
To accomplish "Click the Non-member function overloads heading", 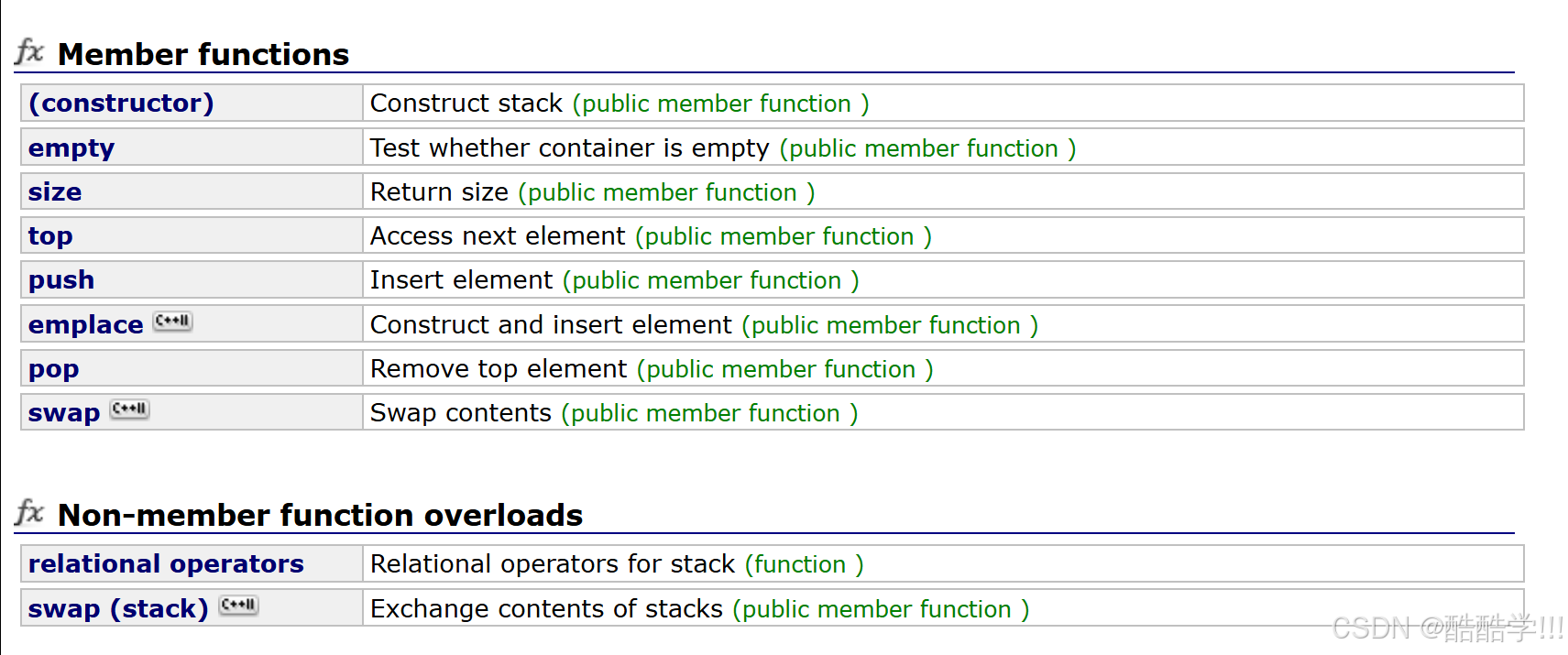I will point(320,515).
